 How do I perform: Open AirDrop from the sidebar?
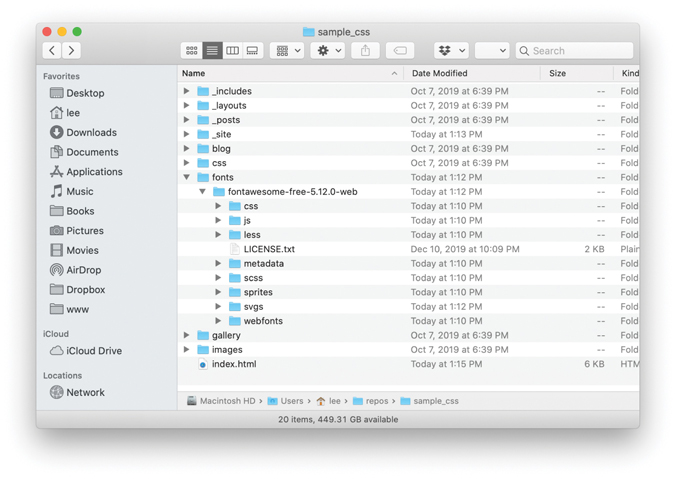[x=84, y=270]
